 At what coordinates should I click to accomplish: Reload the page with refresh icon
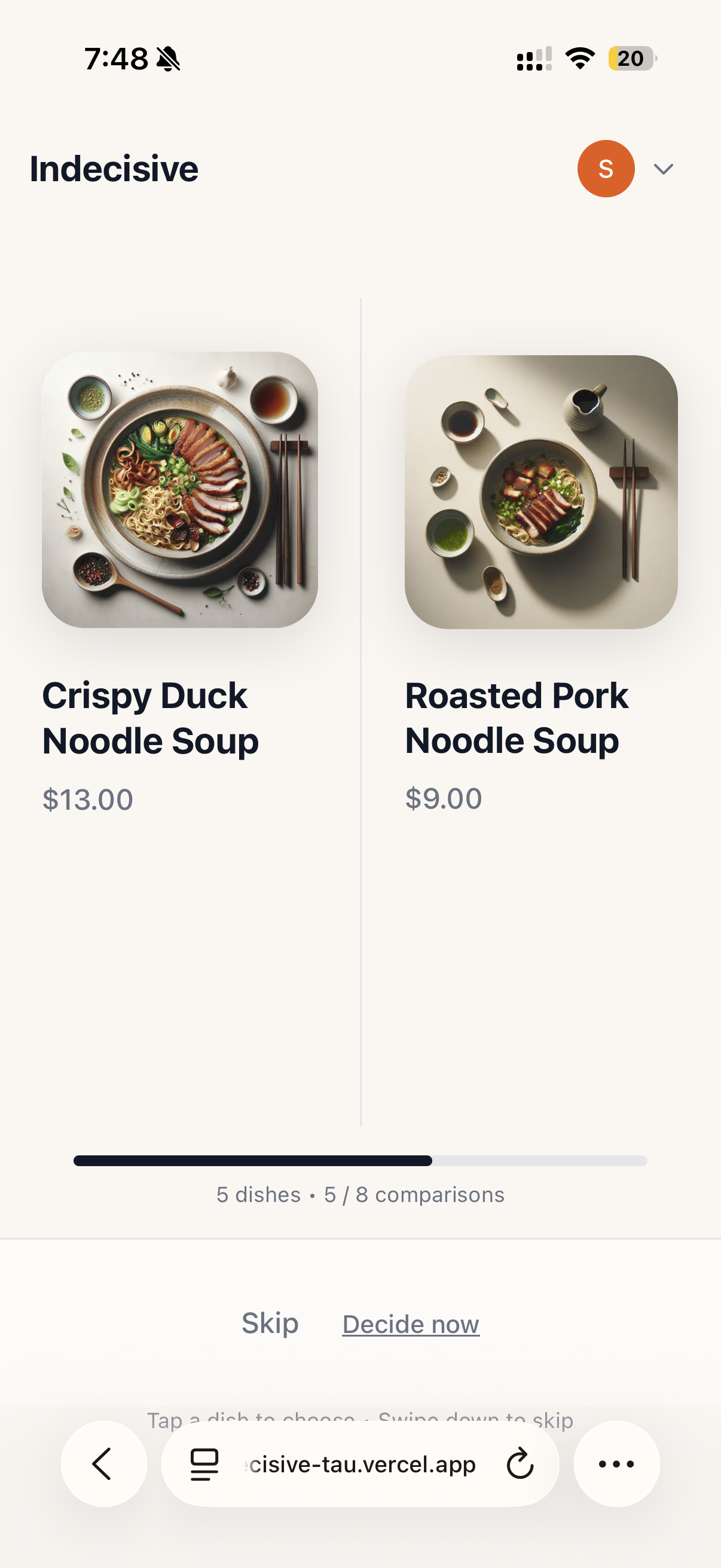click(520, 1463)
